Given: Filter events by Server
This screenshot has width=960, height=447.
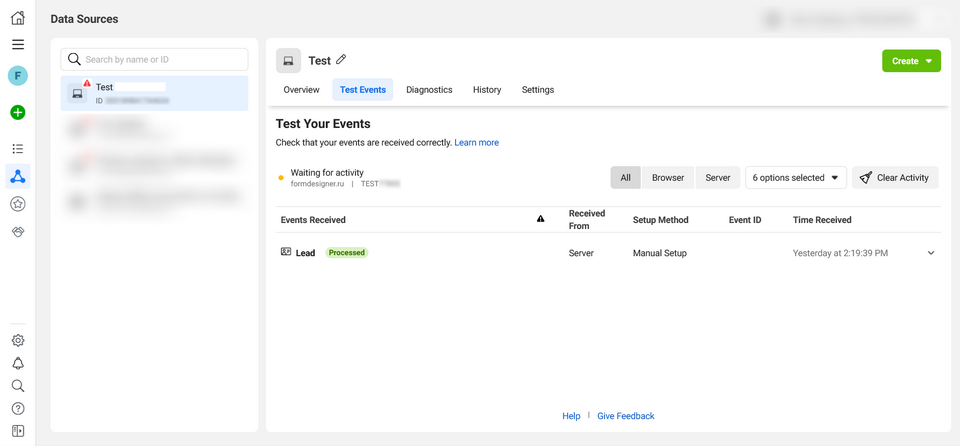Looking at the screenshot, I should [x=718, y=178].
